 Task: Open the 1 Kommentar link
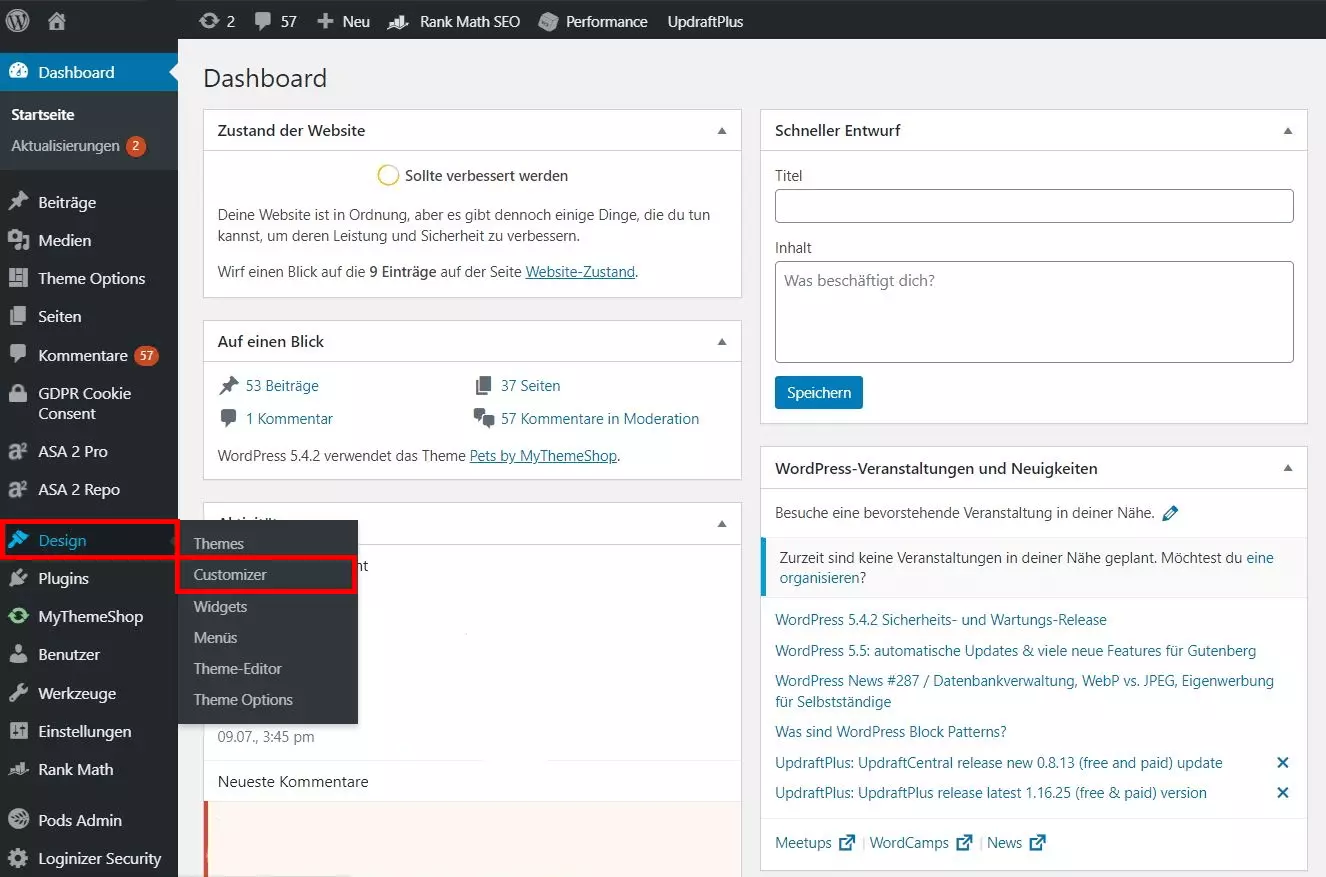[x=289, y=419]
